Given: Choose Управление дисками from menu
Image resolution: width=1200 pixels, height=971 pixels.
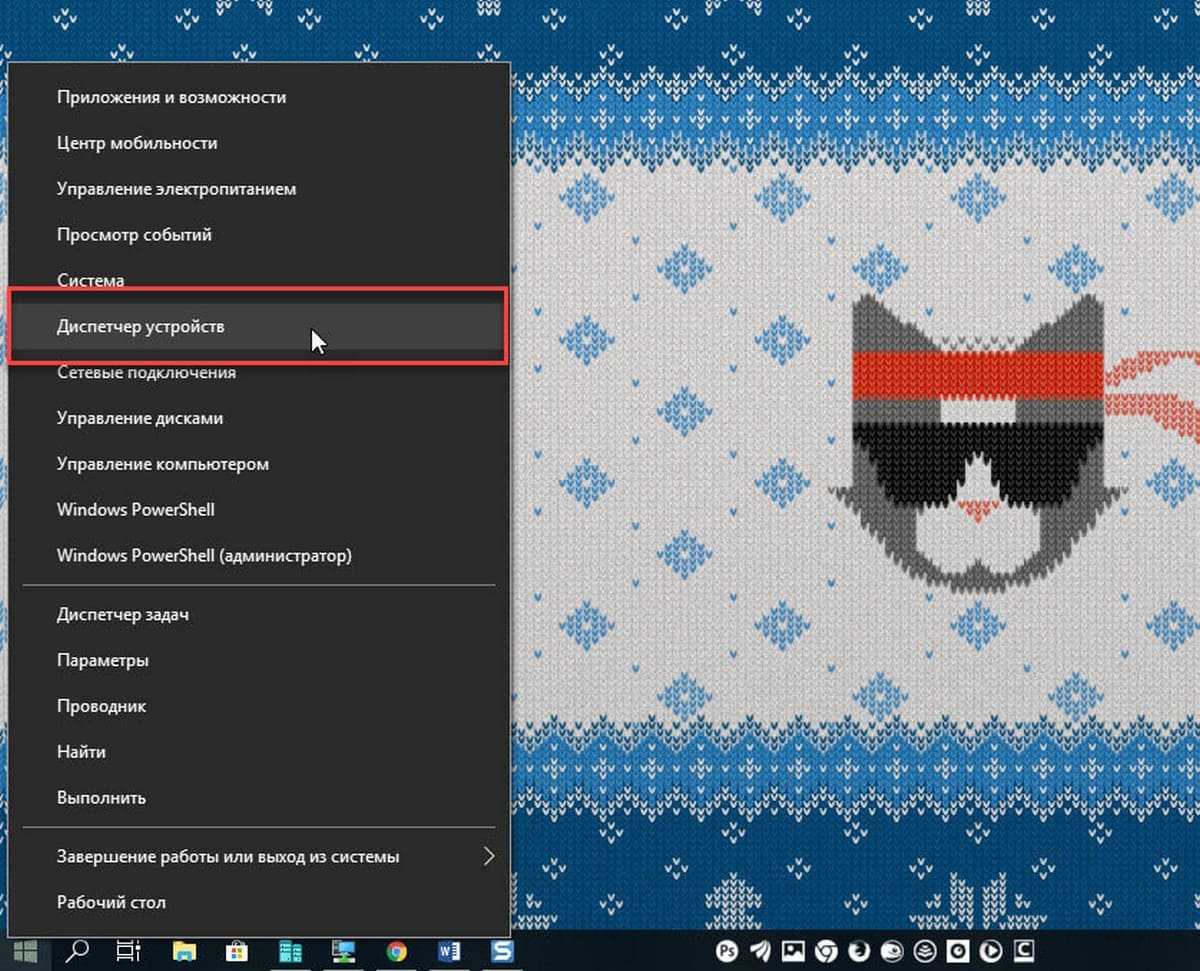Looking at the screenshot, I should coord(140,418).
